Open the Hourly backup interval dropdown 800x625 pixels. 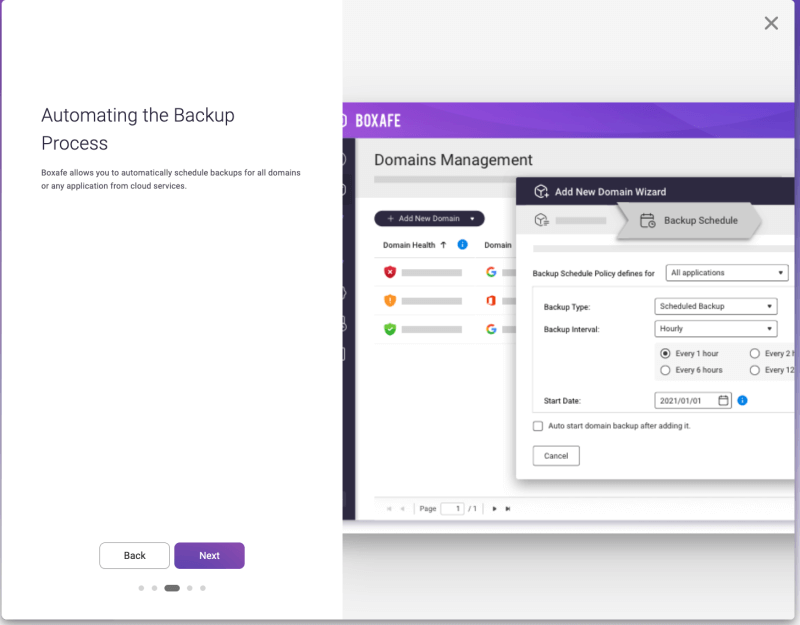pos(716,328)
